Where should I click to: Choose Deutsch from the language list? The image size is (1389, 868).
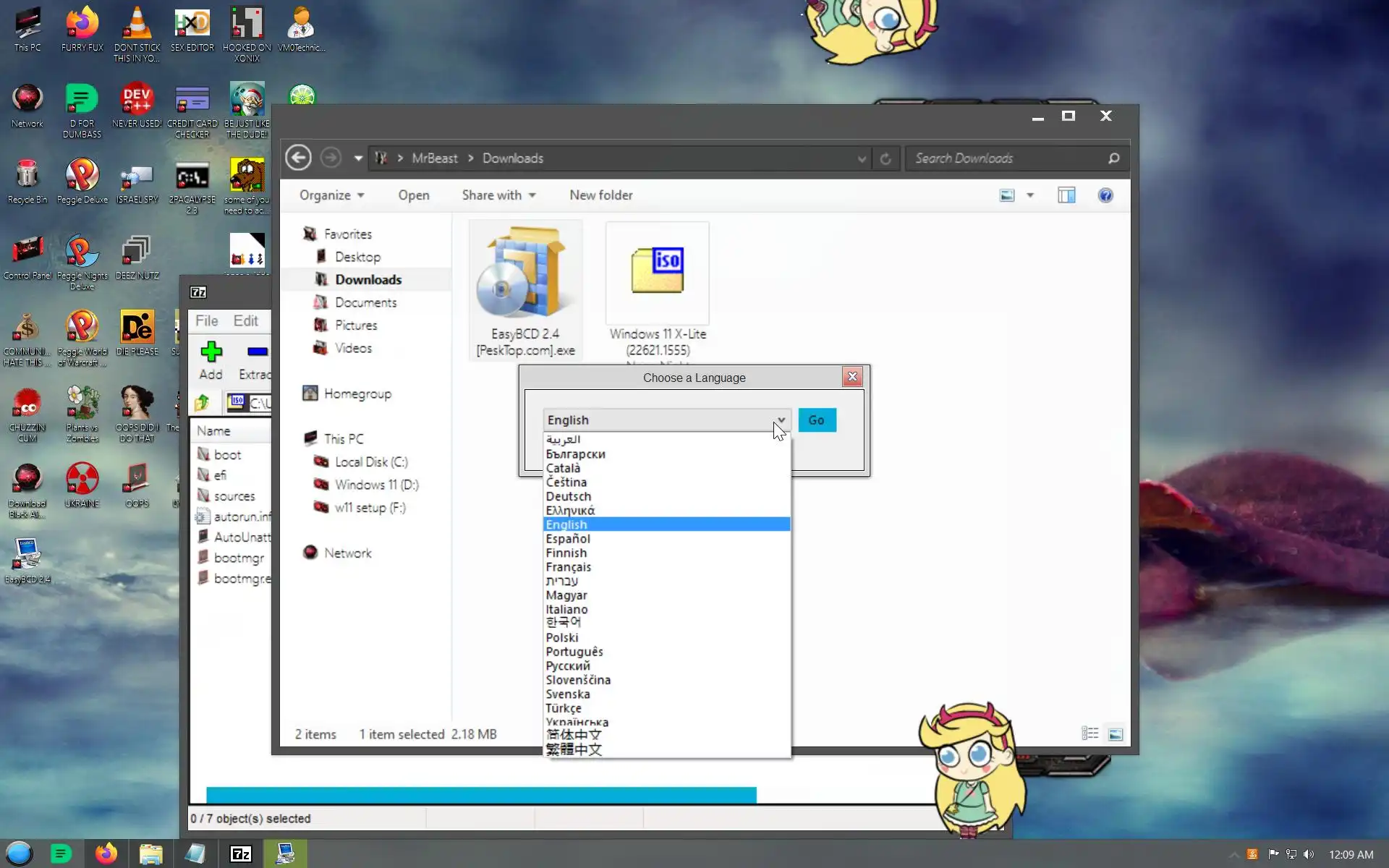coord(569,496)
